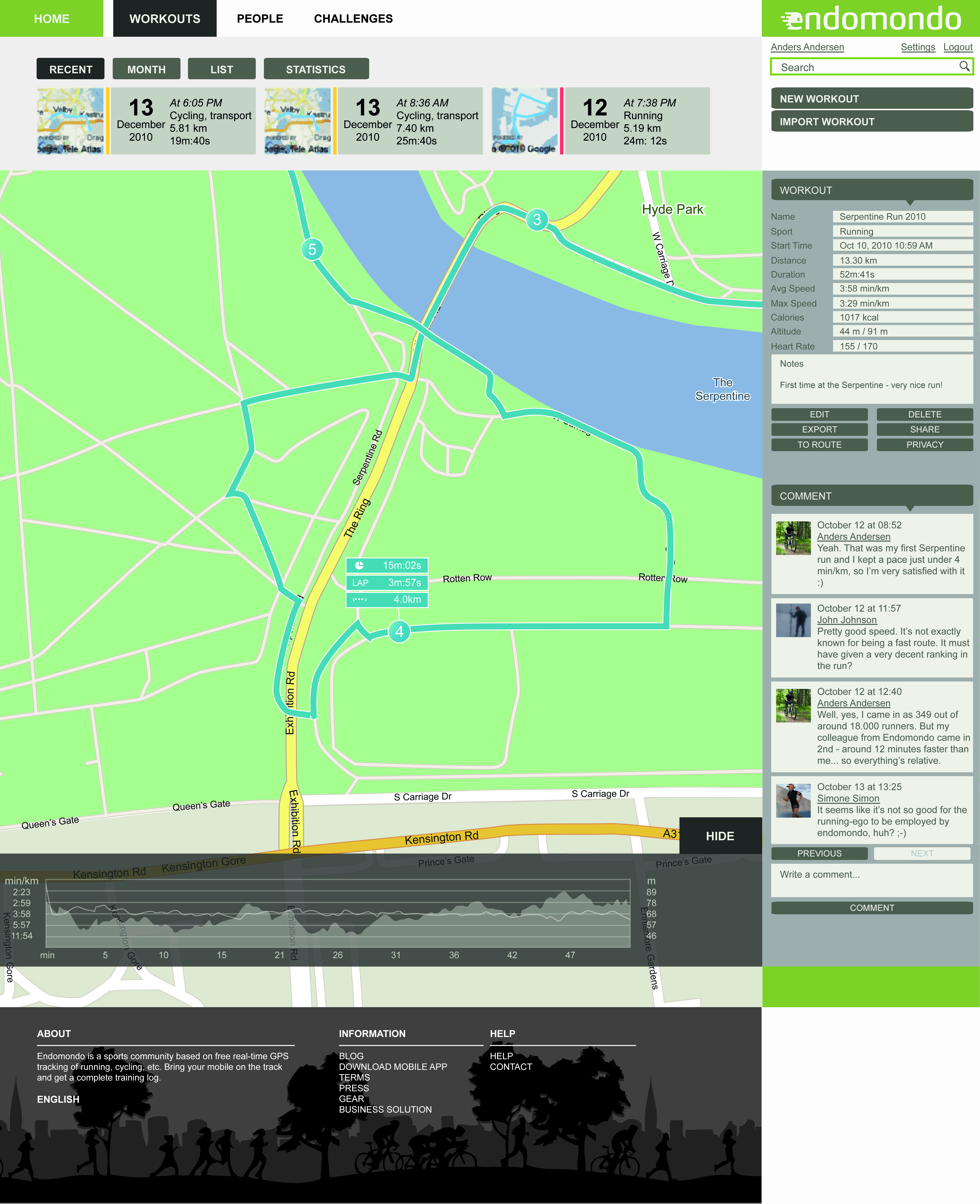
Task: Select lap marker 5 on the map
Action: (312, 249)
